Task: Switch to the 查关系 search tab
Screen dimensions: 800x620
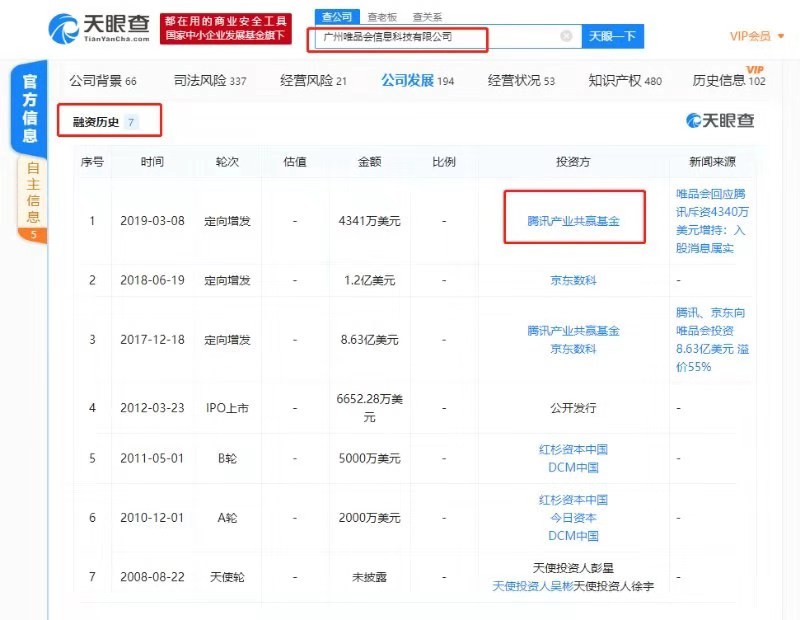Action: [426, 17]
